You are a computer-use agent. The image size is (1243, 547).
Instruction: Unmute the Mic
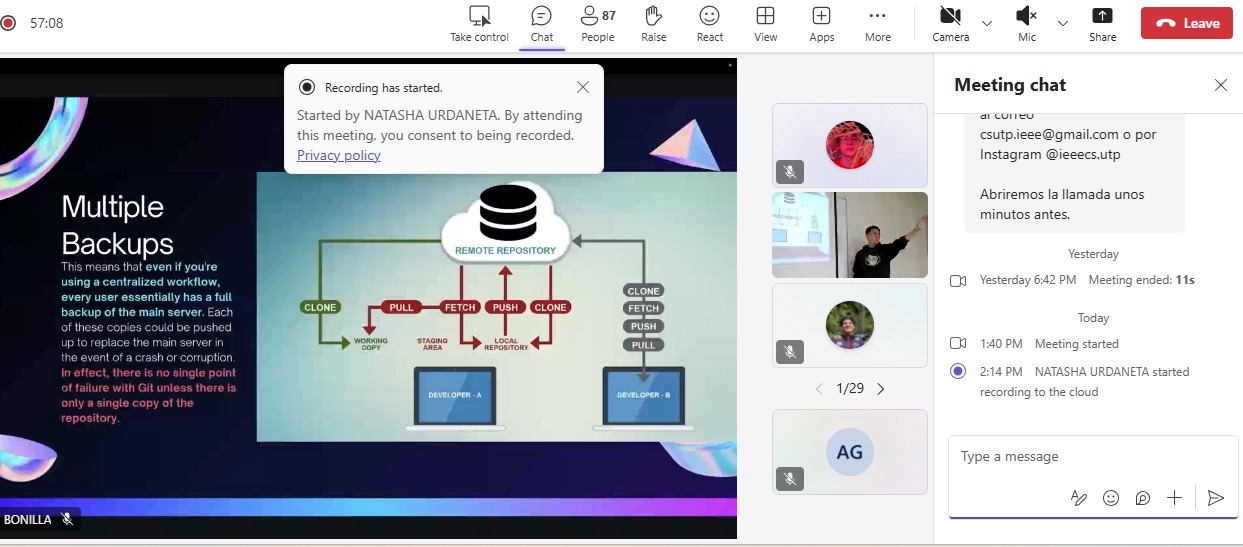pyautogui.click(x=1026, y=23)
